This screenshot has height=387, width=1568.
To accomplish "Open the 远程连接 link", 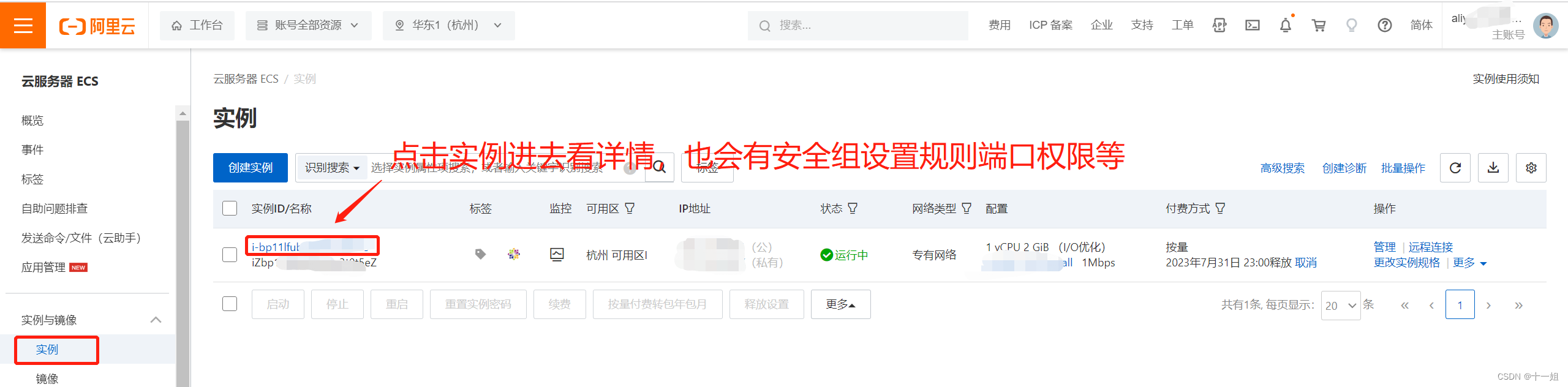I will pyautogui.click(x=1431, y=247).
